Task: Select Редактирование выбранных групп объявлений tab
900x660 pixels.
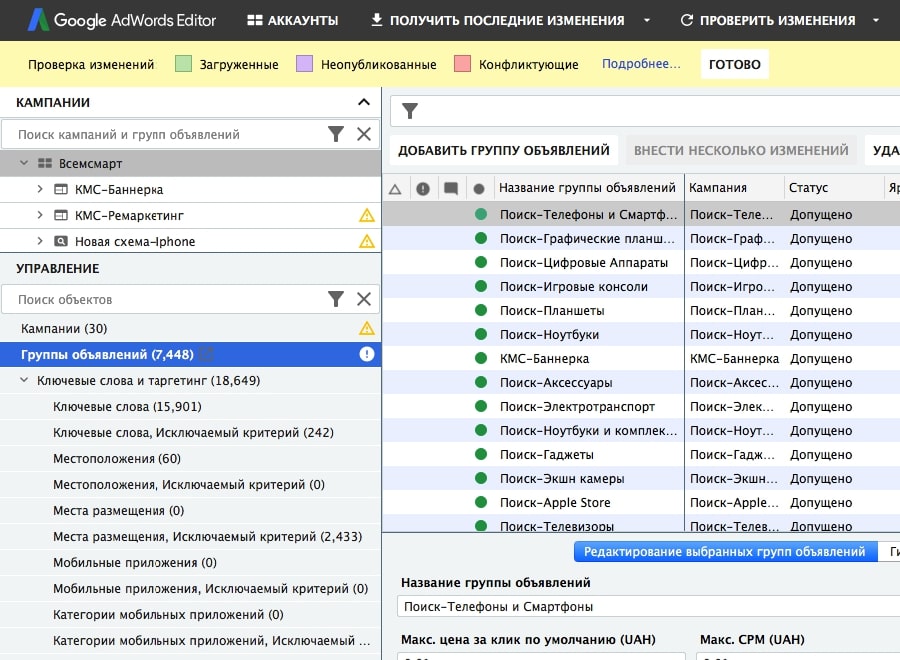Action: 724,551
